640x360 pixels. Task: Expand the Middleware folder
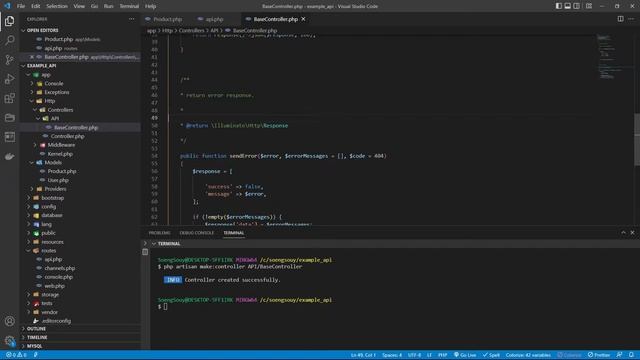coord(61,145)
